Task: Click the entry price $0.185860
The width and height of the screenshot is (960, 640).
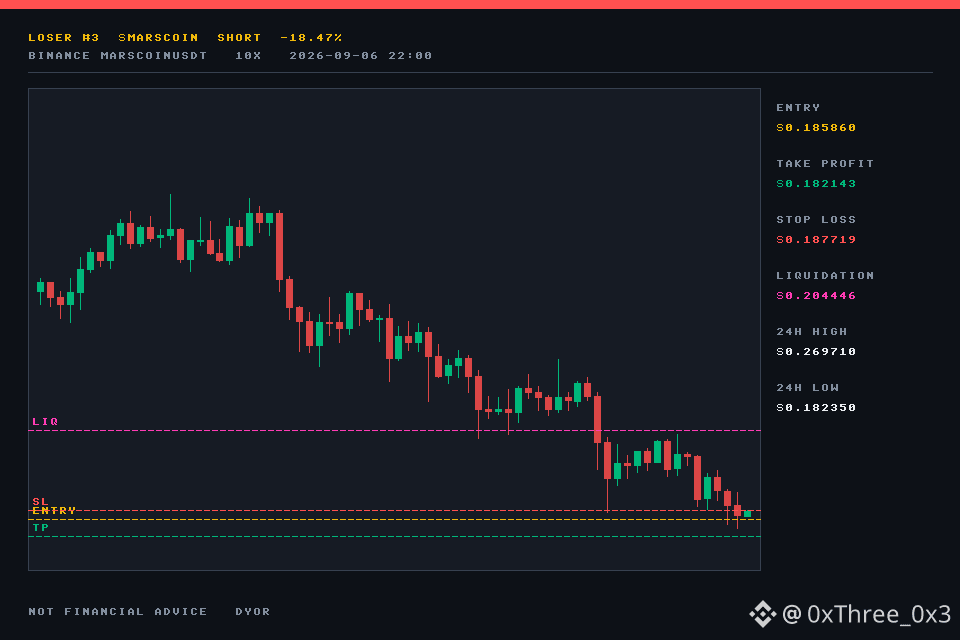Action: coord(816,127)
